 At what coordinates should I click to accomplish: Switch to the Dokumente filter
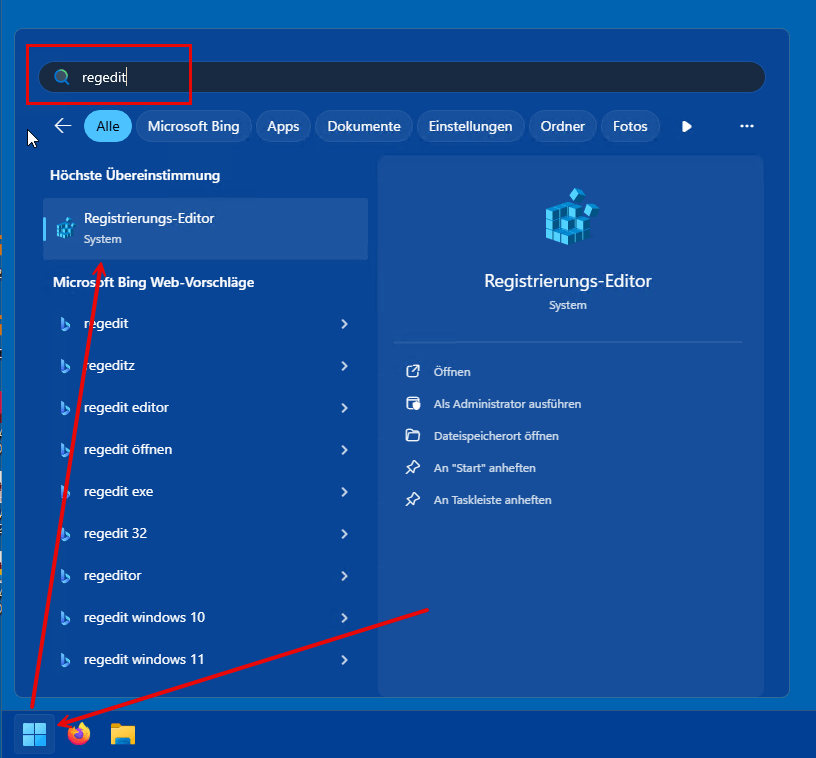point(363,126)
